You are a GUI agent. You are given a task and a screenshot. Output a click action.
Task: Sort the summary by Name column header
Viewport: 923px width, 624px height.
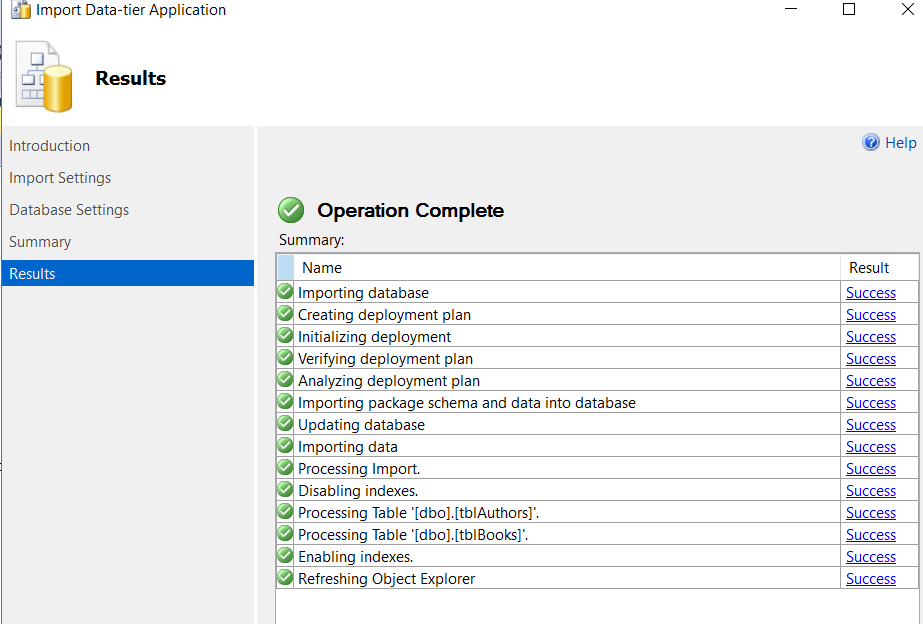tap(322, 268)
